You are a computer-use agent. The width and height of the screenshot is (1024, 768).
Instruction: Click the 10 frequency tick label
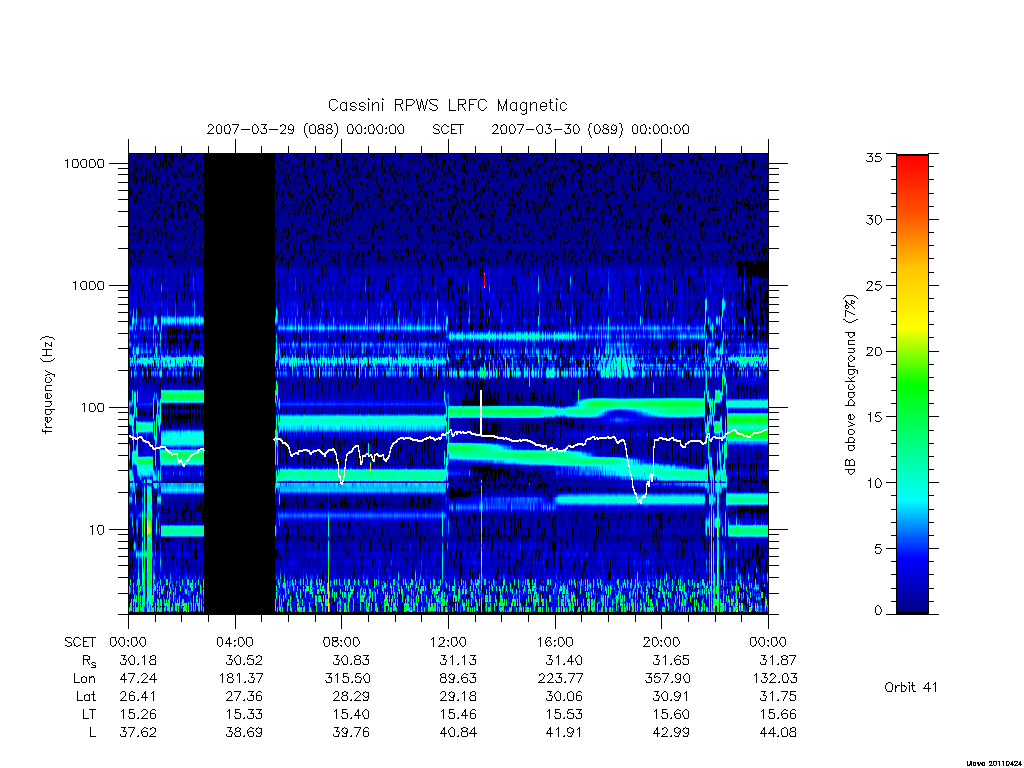coord(96,530)
